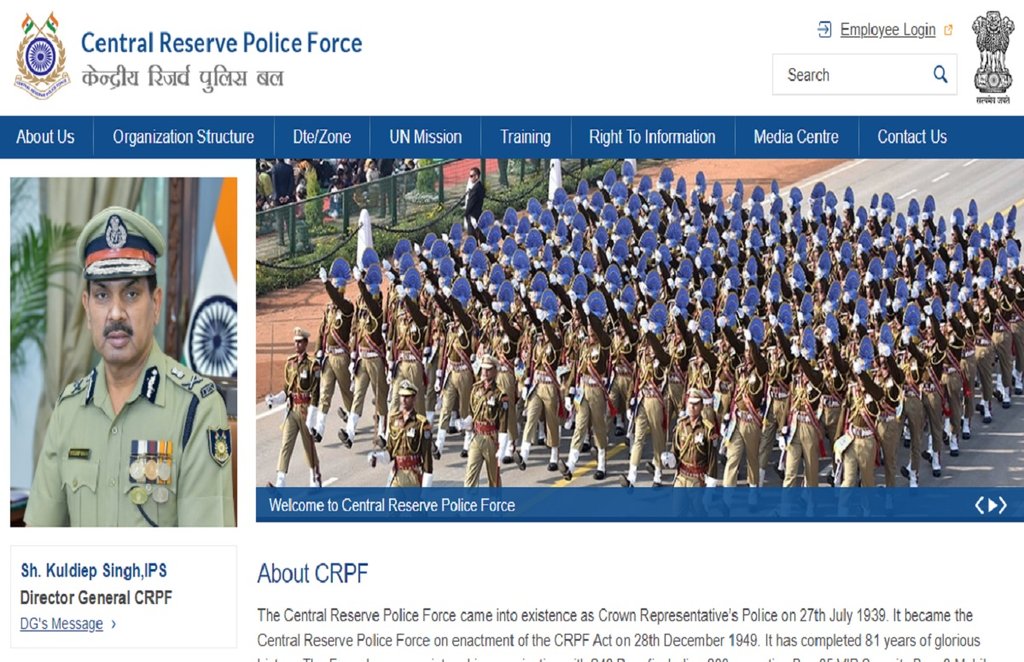
Task: Click the external link icon beside Employee Login
Action: coord(948,30)
